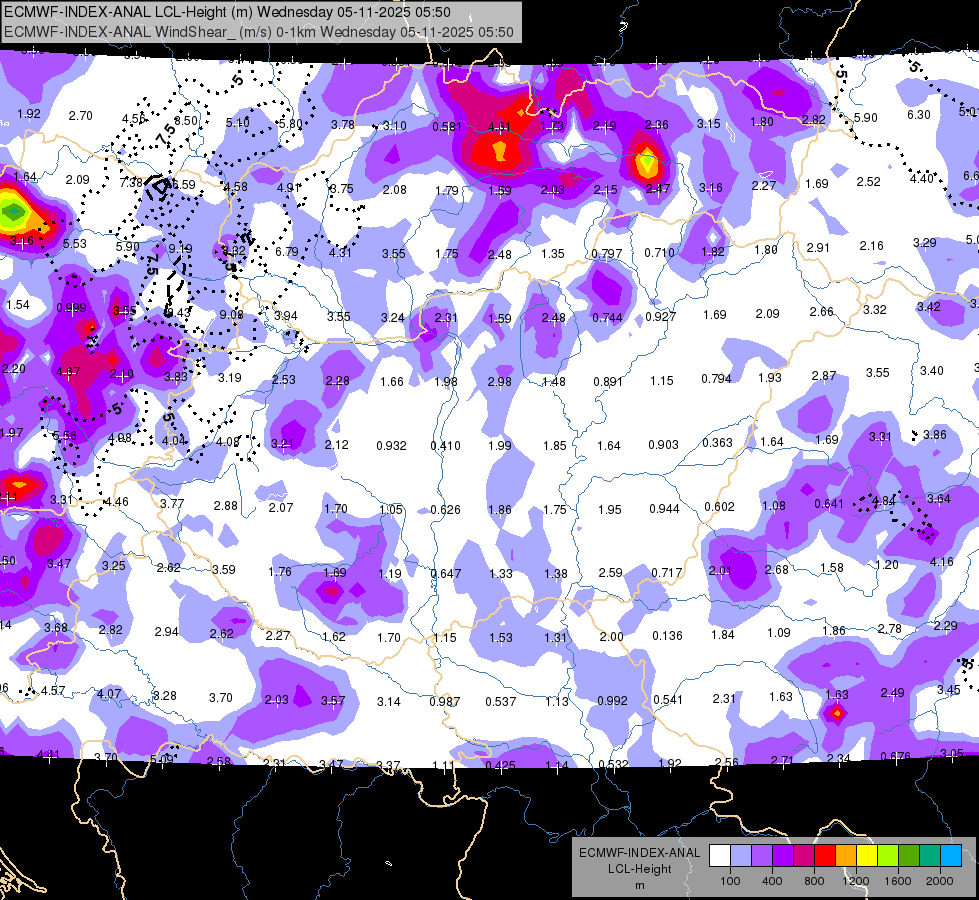Click the shear value 3.86
This screenshot has height=900, width=979.
tap(935, 435)
